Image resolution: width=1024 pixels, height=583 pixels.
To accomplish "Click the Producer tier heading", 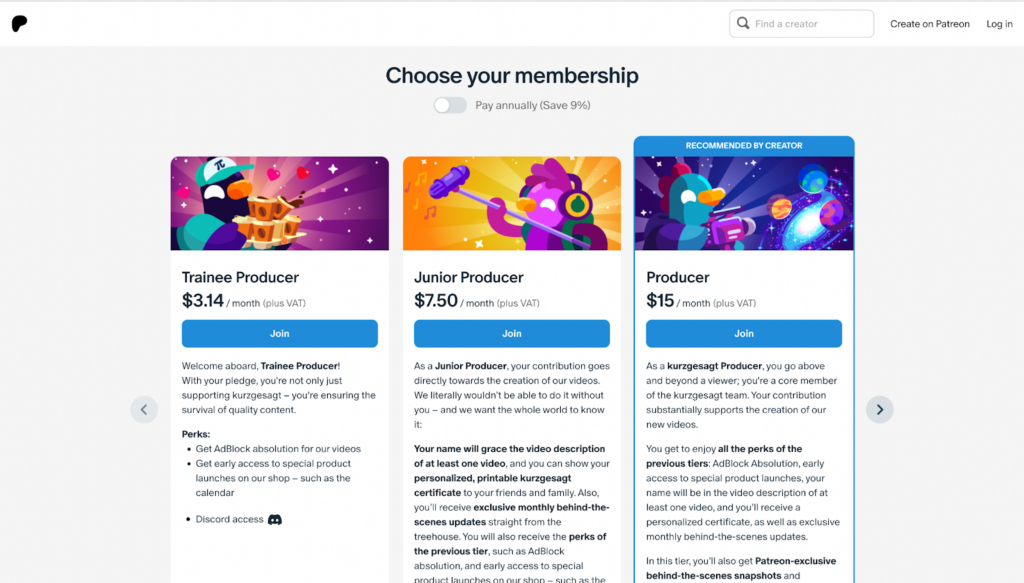I will pos(677,277).
